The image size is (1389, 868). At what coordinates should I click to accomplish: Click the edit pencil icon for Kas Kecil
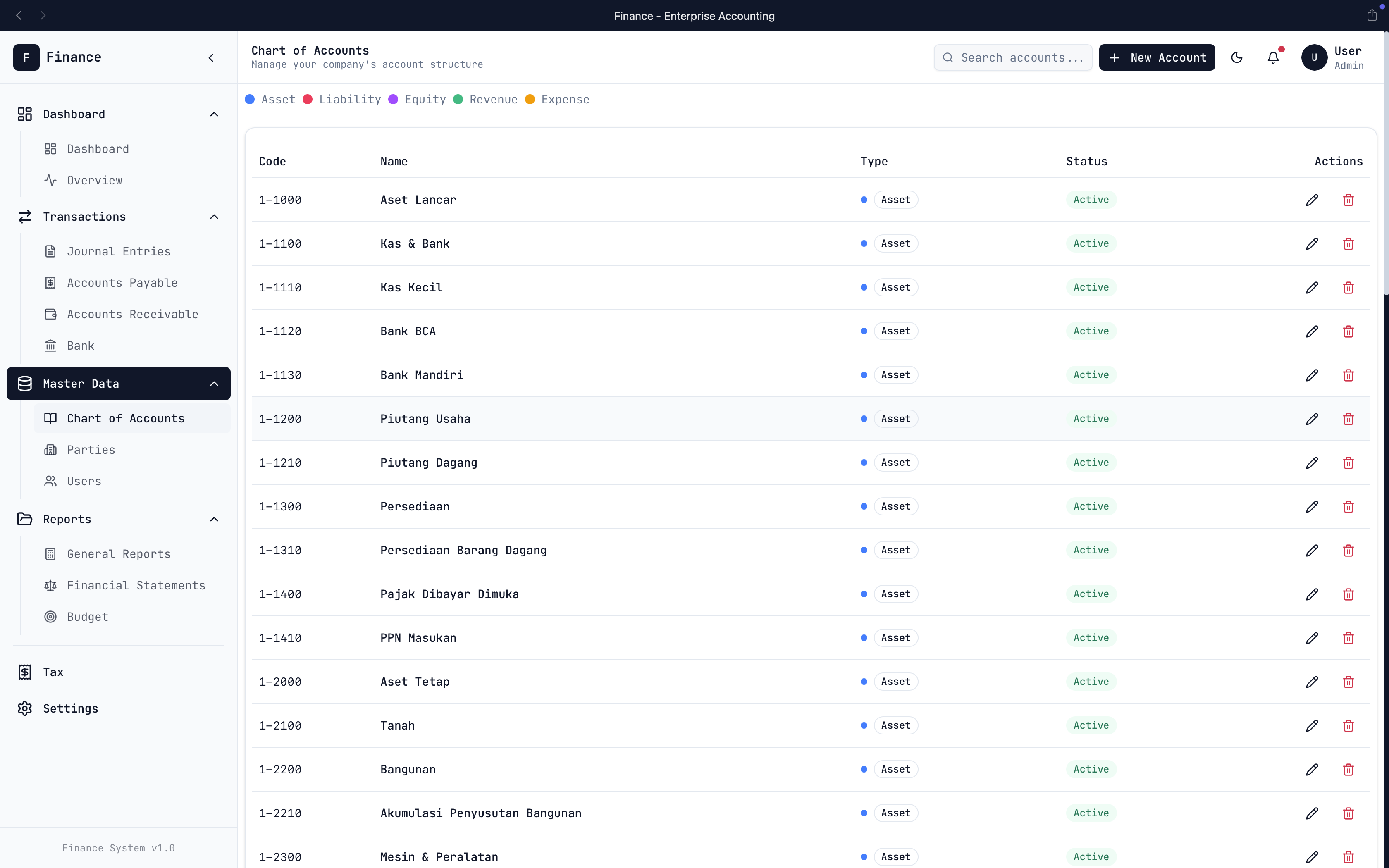click(x=1312, y=287)
